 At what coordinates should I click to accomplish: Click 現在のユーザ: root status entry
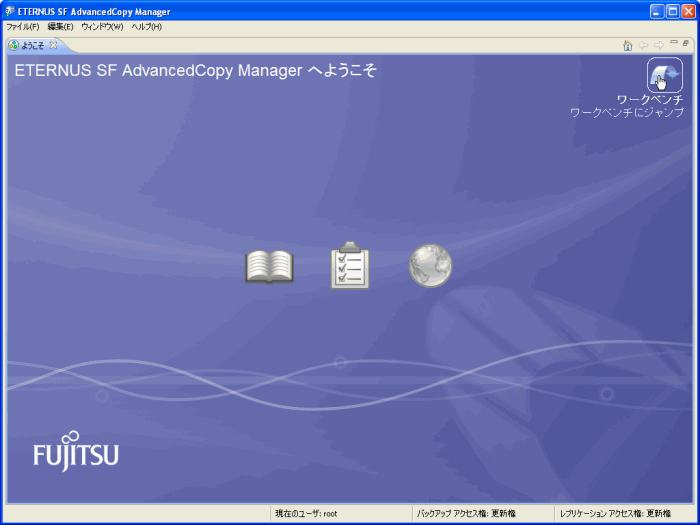point(306,514)
